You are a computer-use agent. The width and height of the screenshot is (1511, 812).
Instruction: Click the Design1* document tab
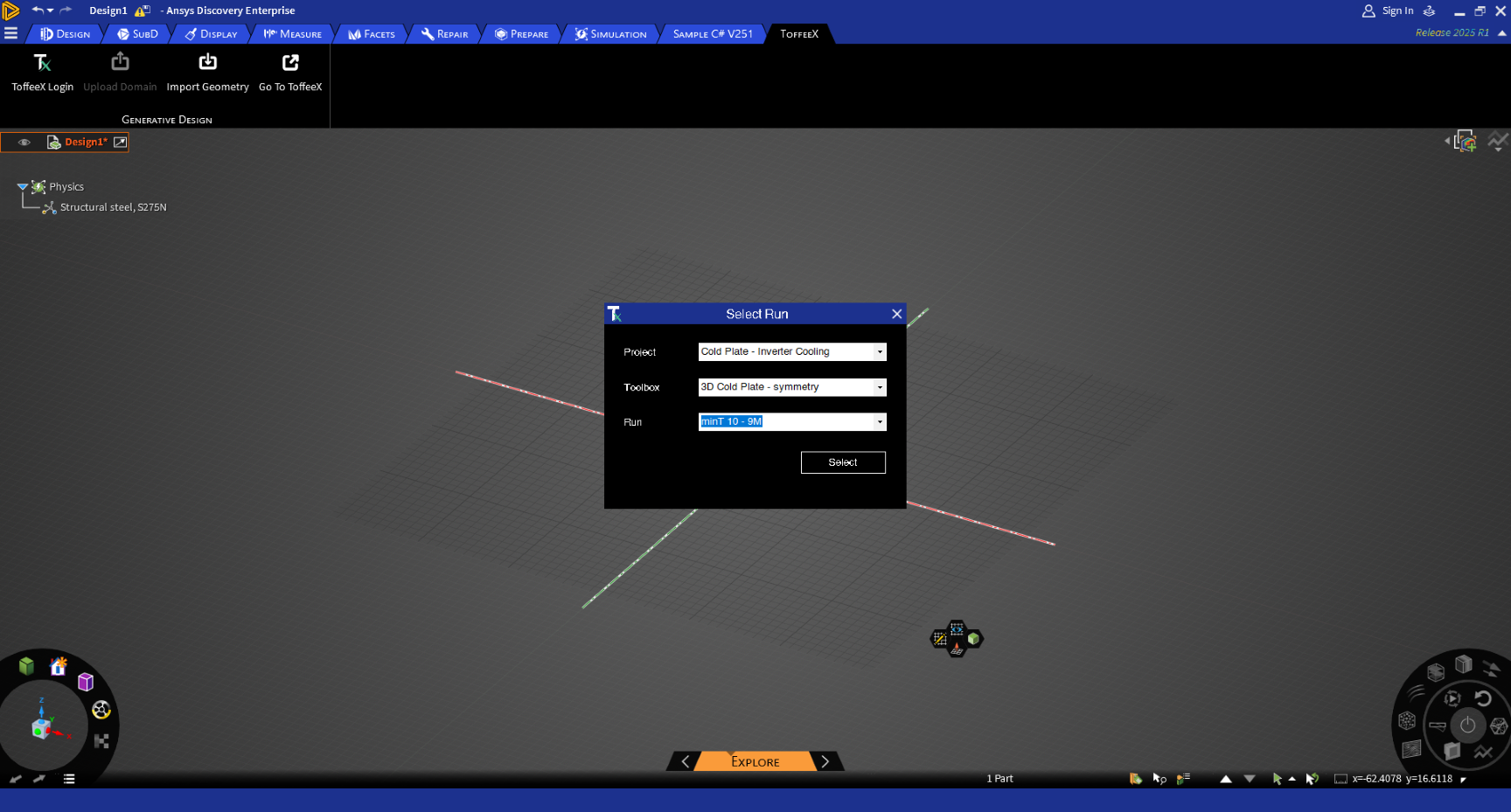86,142
